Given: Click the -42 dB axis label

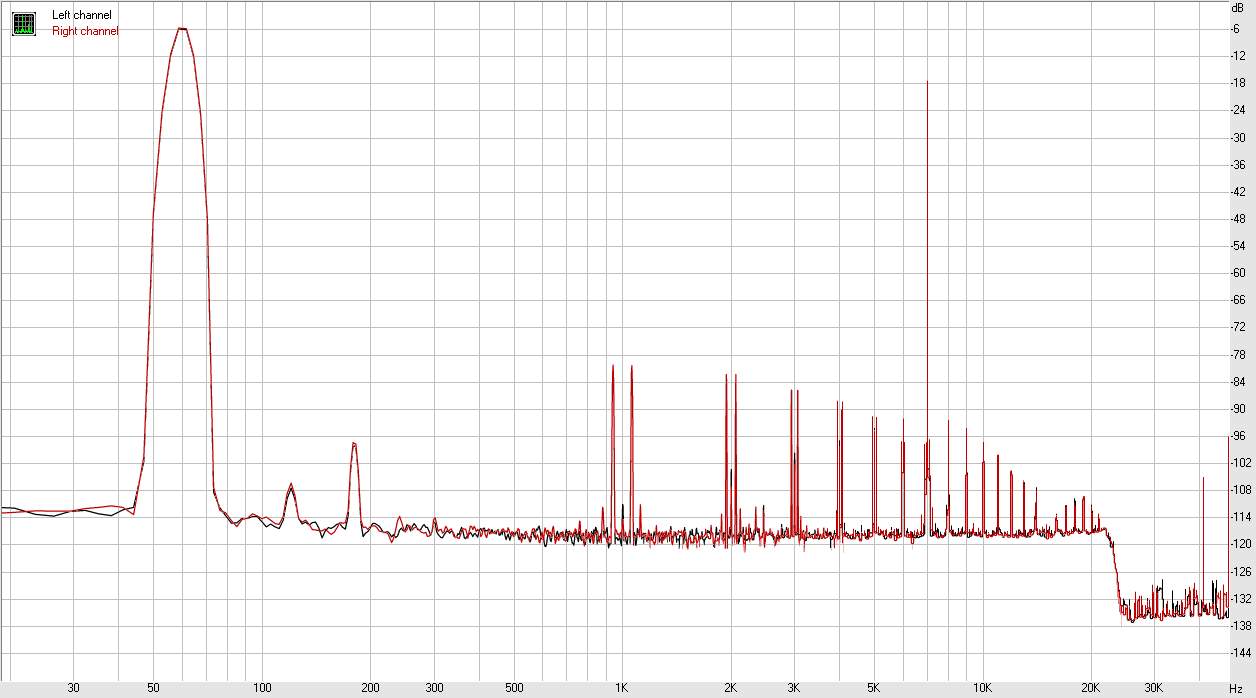Looking at the screenshot, I should pos(1238,192).
